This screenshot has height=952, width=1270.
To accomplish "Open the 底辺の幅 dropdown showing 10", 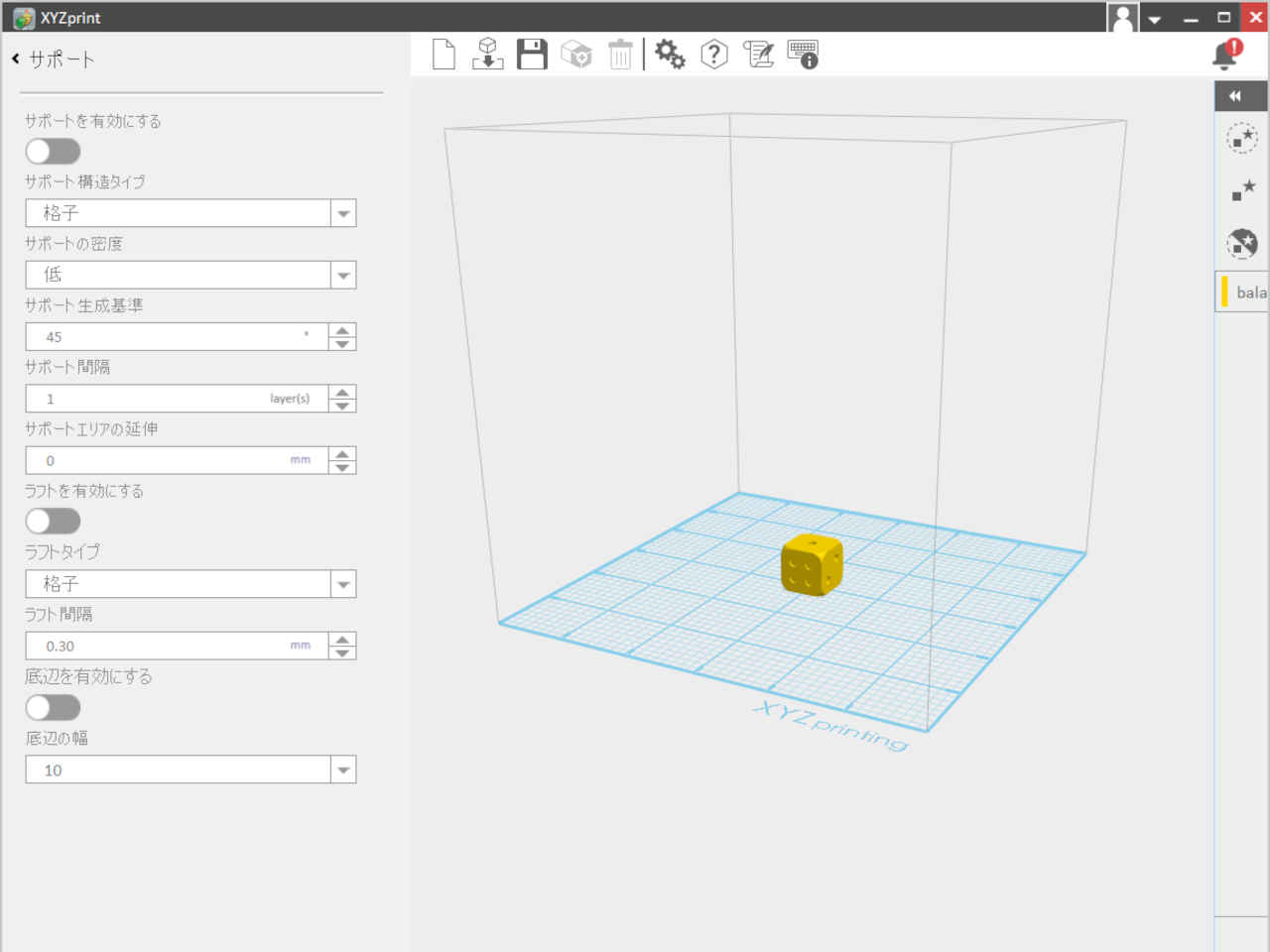I will (x=190, y=770).
